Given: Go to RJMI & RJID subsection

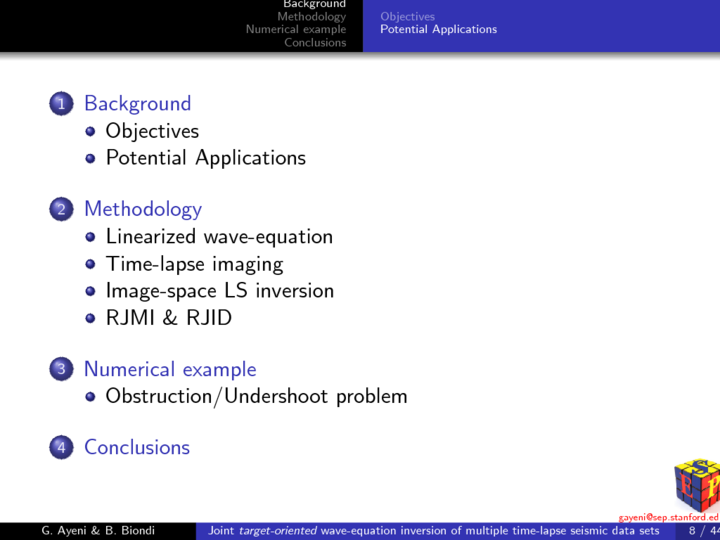Looking at the screenshot, I should [x=168, y=318].
